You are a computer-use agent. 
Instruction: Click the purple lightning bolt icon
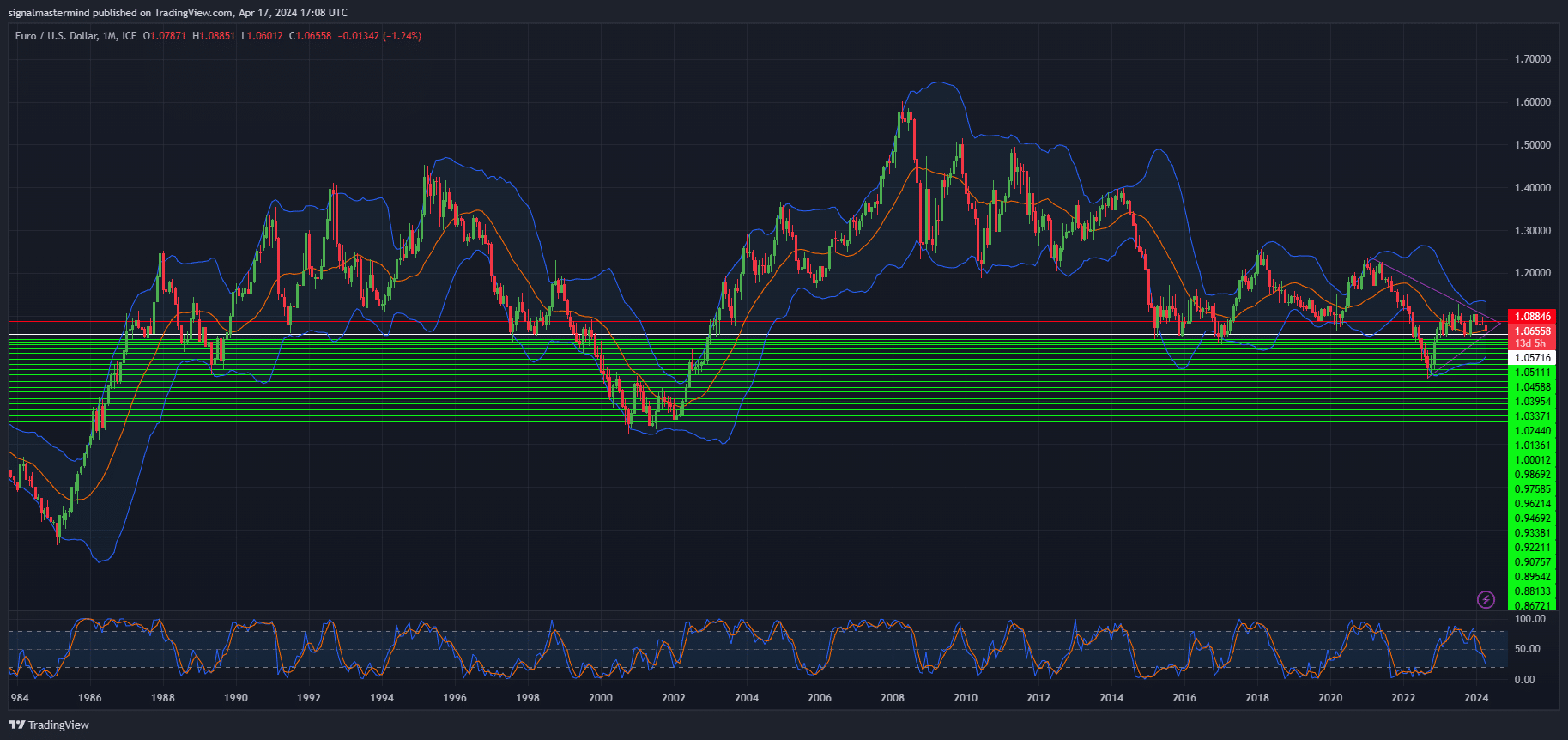tap(1486, 599)
